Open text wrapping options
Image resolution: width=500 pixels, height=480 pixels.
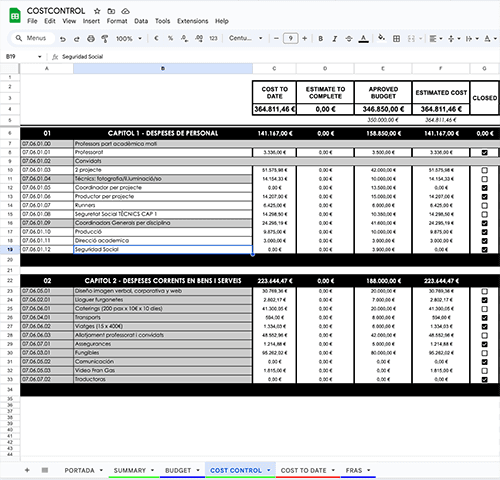472,39
